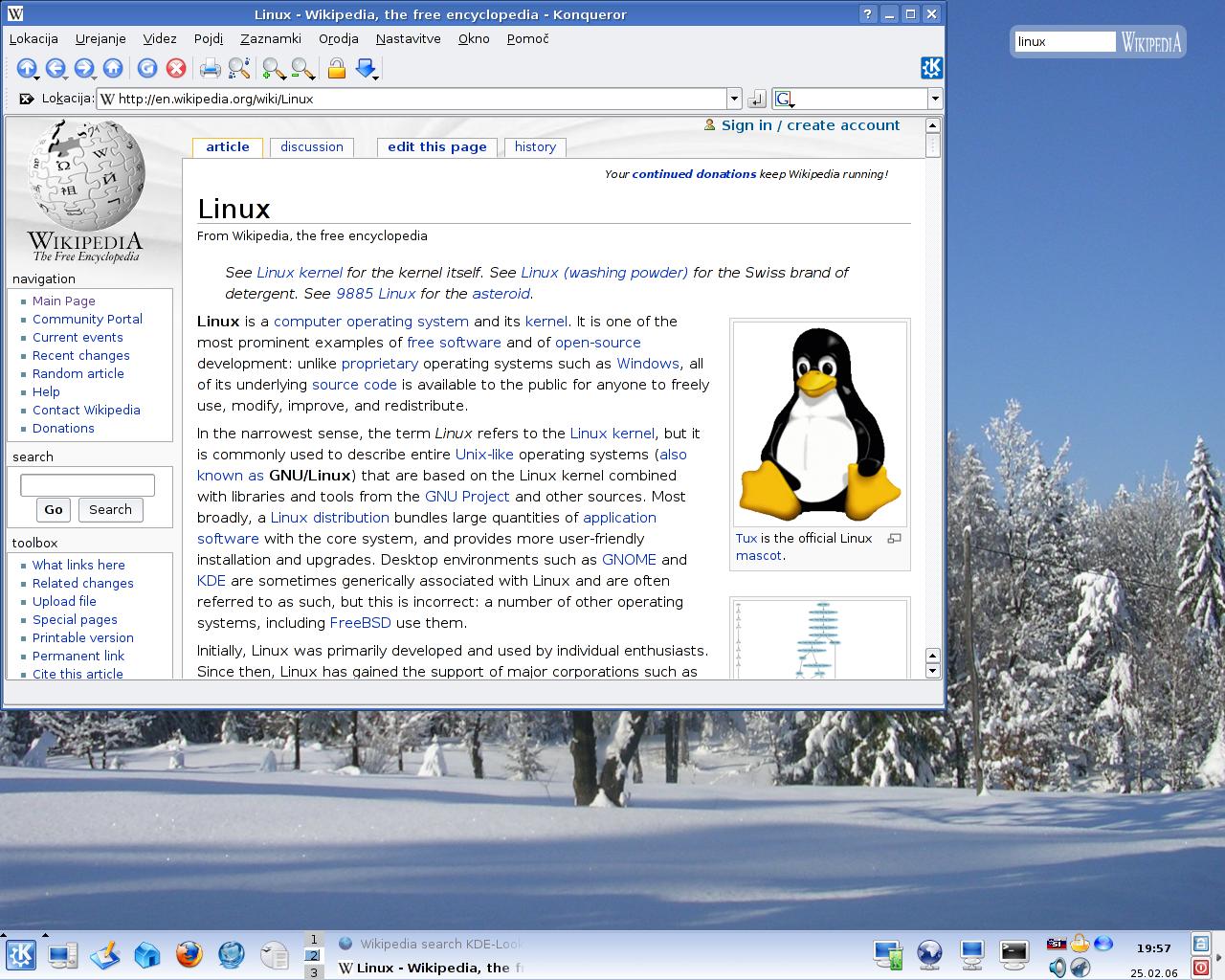Click the blue download arrow icon
Viewport: 1225px width, 980px height.
pyautogui.click(x=366, y=68)
